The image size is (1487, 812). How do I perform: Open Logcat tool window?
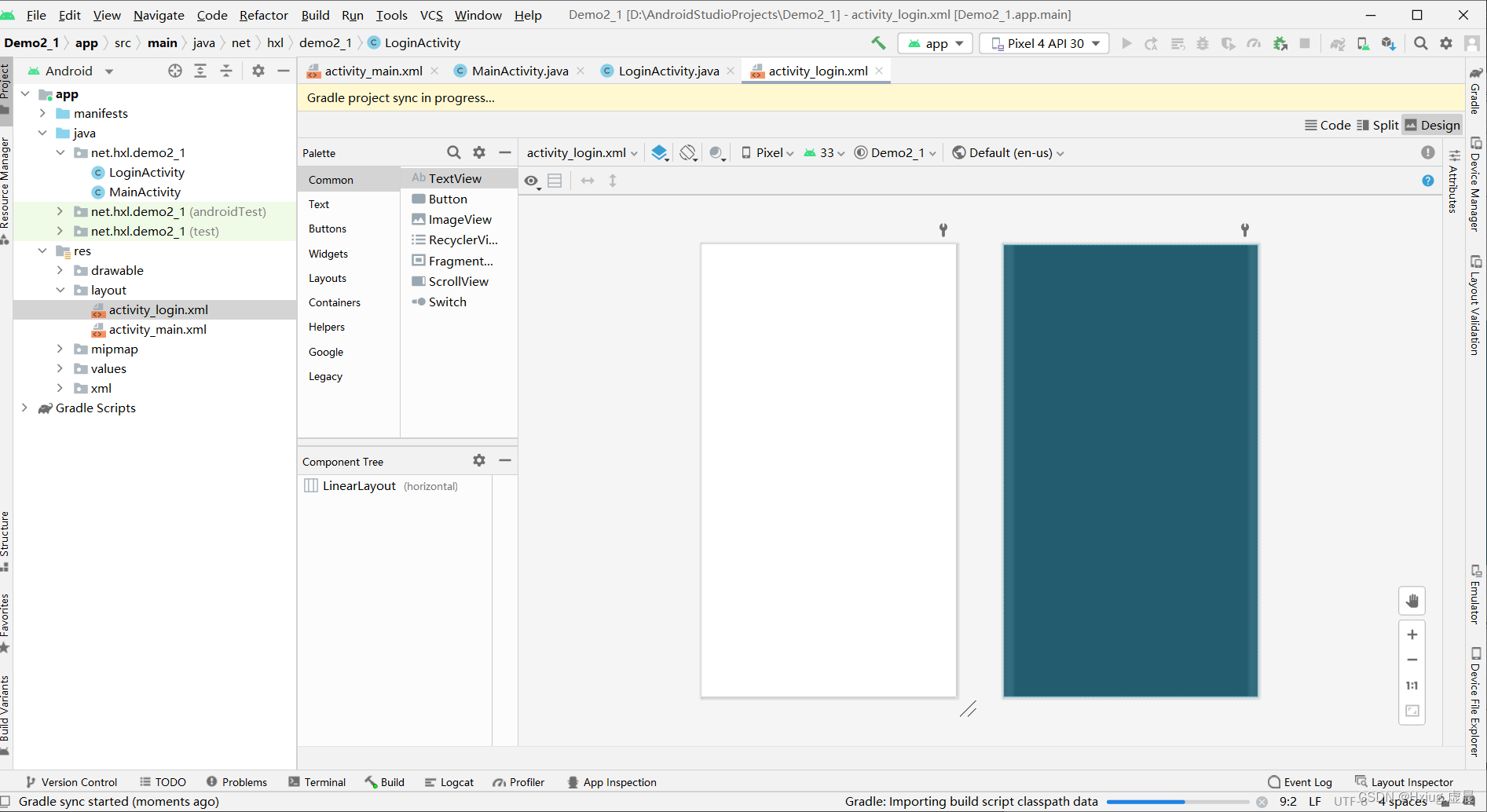coord(449,782)
